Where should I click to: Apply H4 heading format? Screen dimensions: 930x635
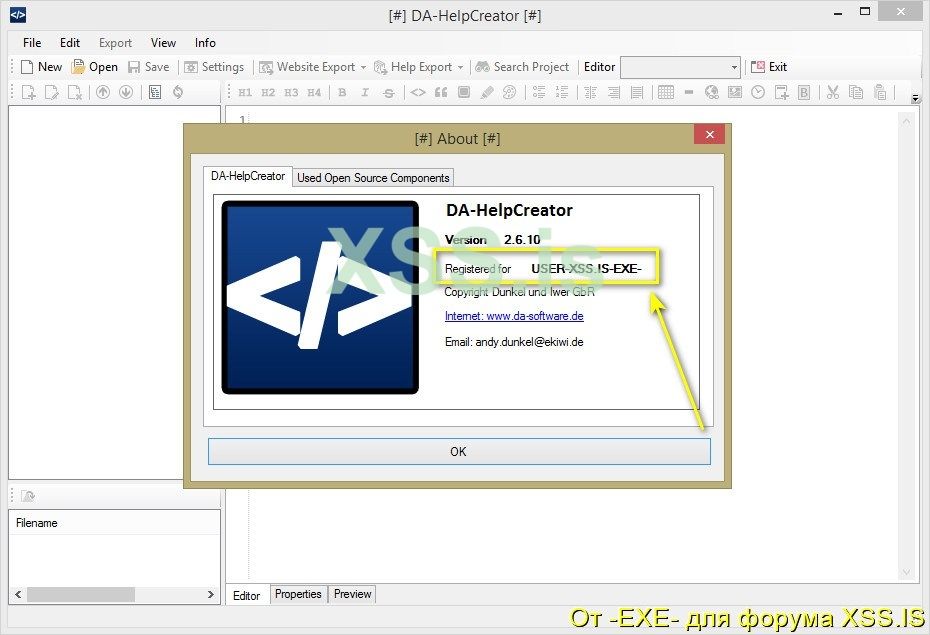(x=314, y=92)
